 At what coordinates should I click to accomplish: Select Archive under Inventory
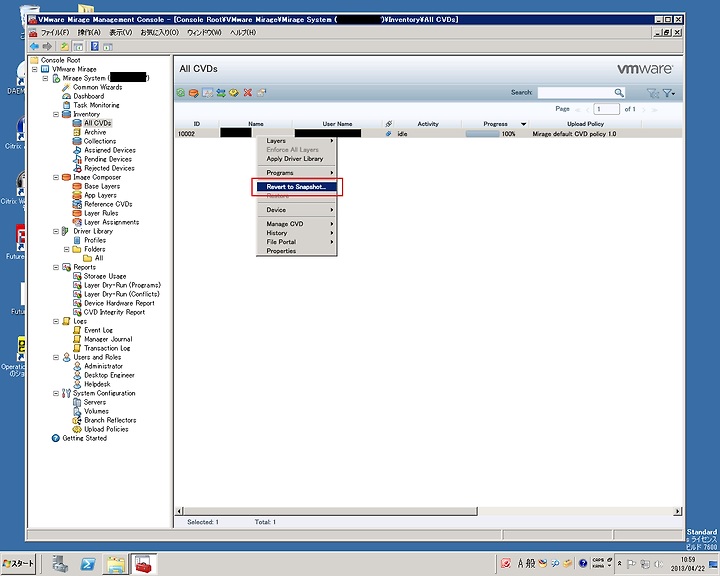(x=95, y=132)
